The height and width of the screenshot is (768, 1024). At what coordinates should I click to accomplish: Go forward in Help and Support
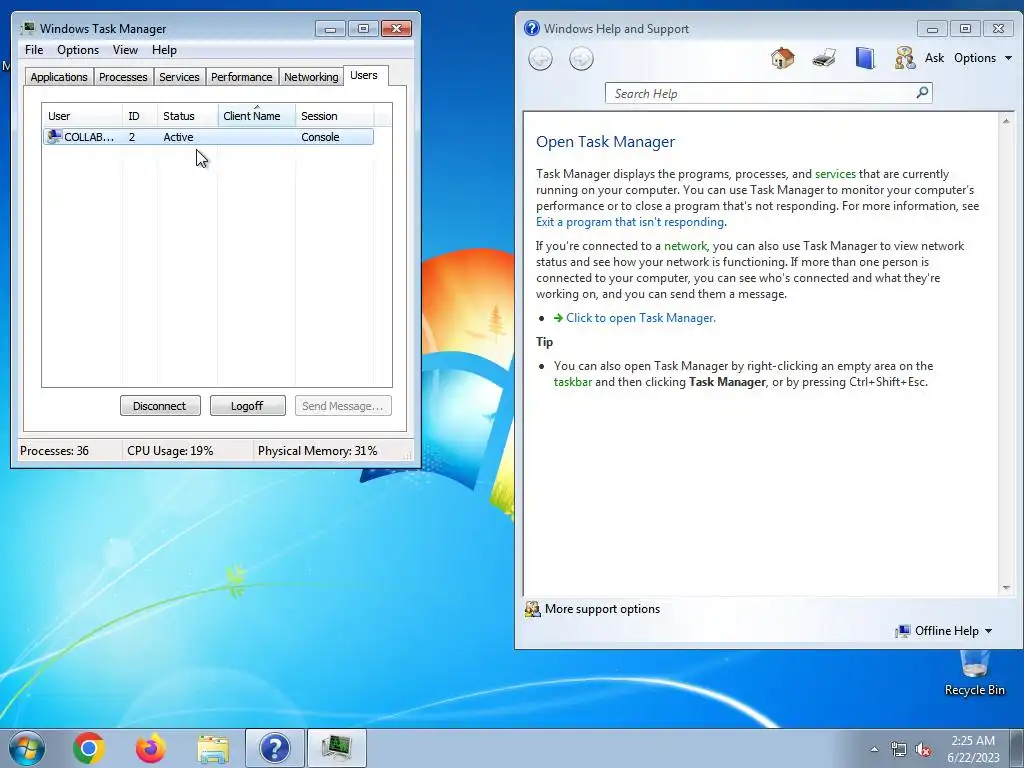point(581,59)
